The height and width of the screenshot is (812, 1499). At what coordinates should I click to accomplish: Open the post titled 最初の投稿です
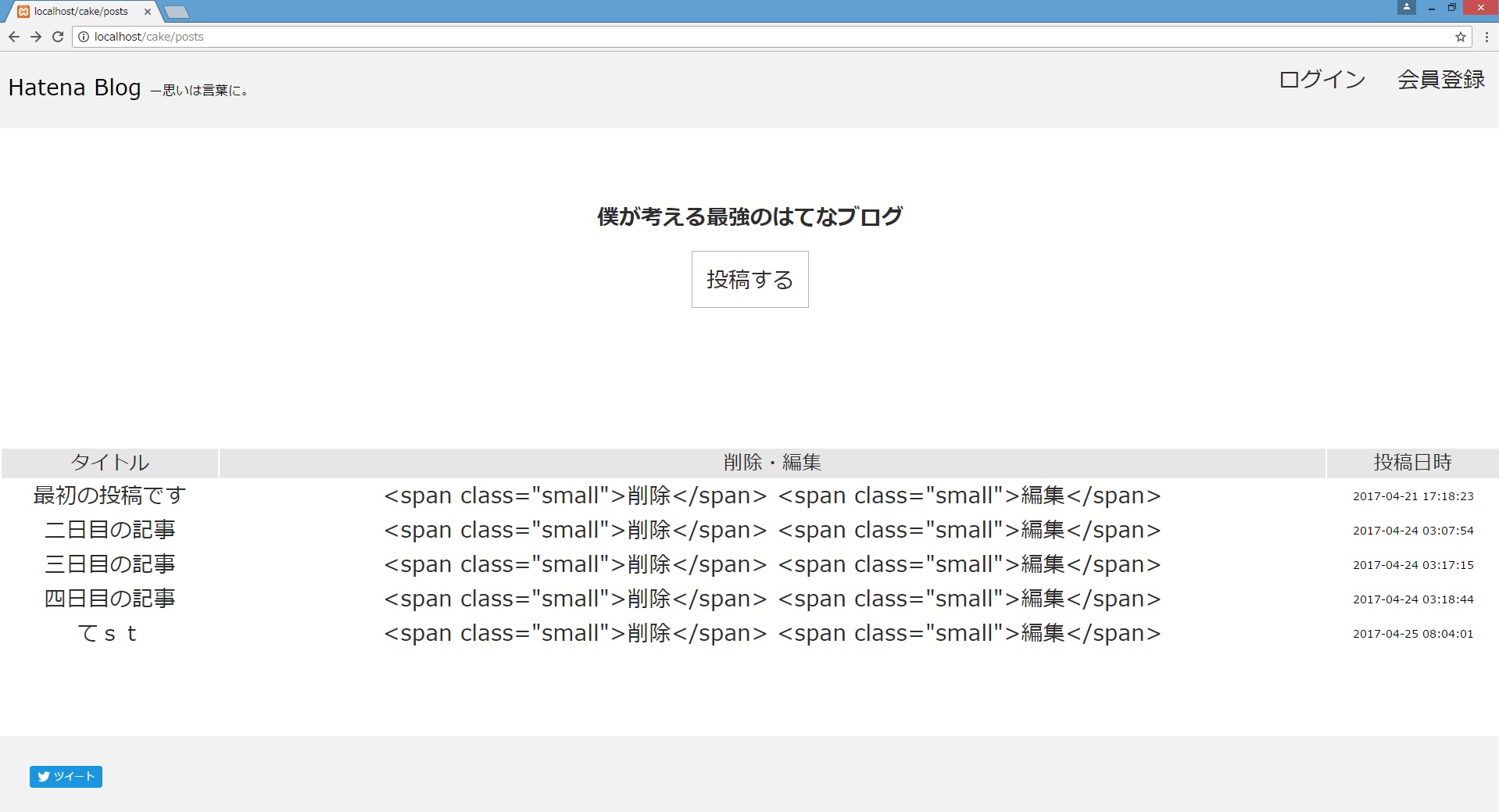coord(109,495)
